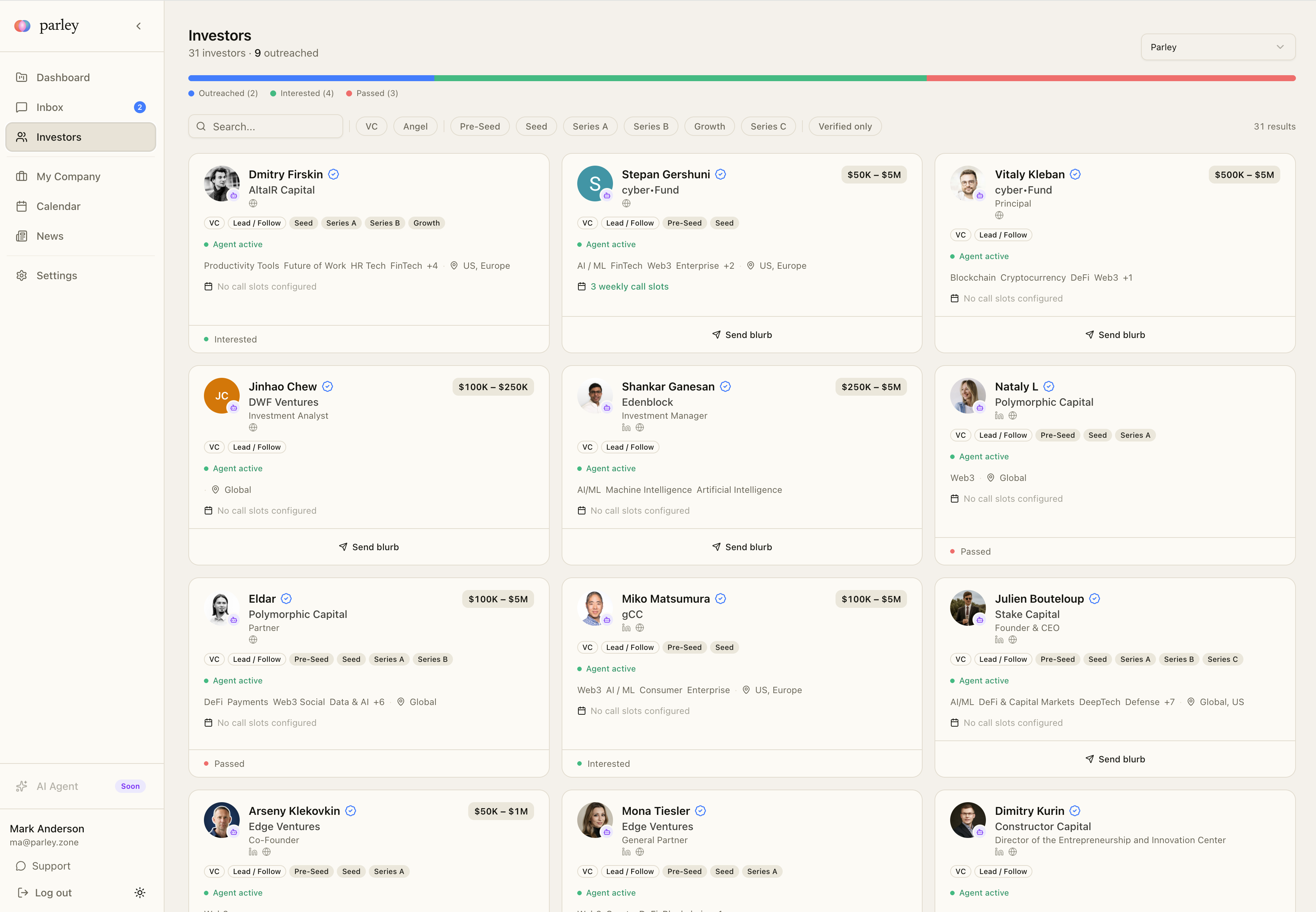Click the green Interested progress segment
The height and width of the screenshot is (912, 1316).
680,78
